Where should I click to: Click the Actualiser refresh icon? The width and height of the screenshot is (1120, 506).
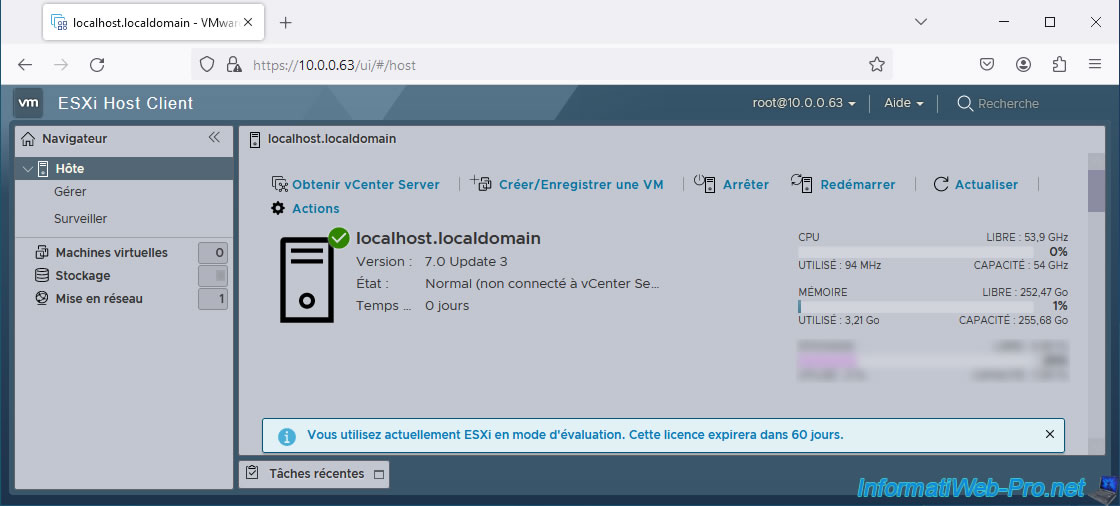tap(940, 184)
